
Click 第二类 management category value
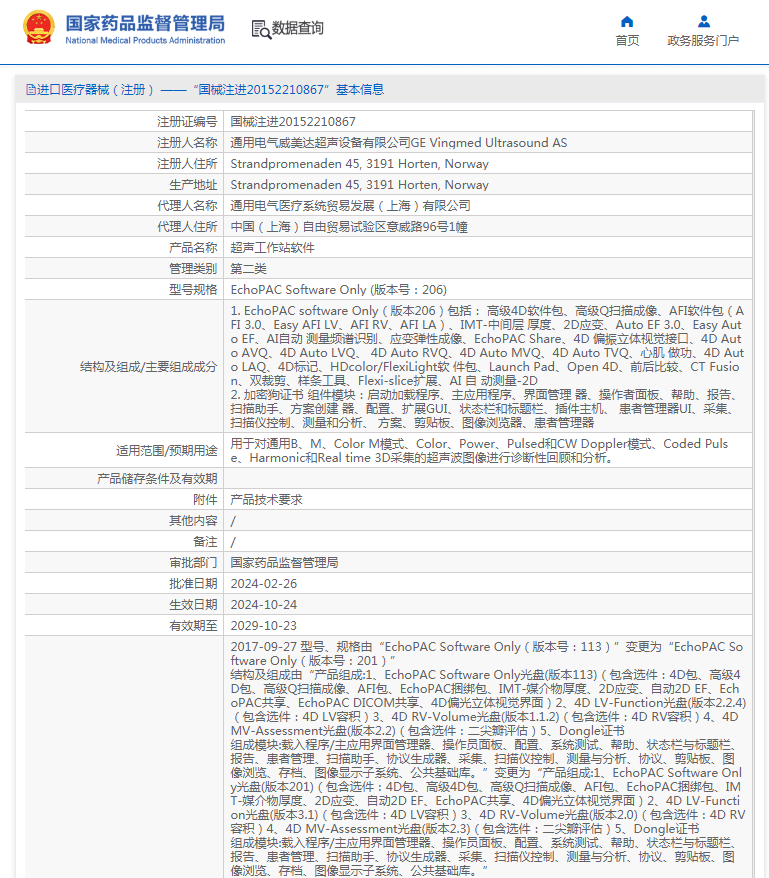pyautogui.click(x=248, y=269)
